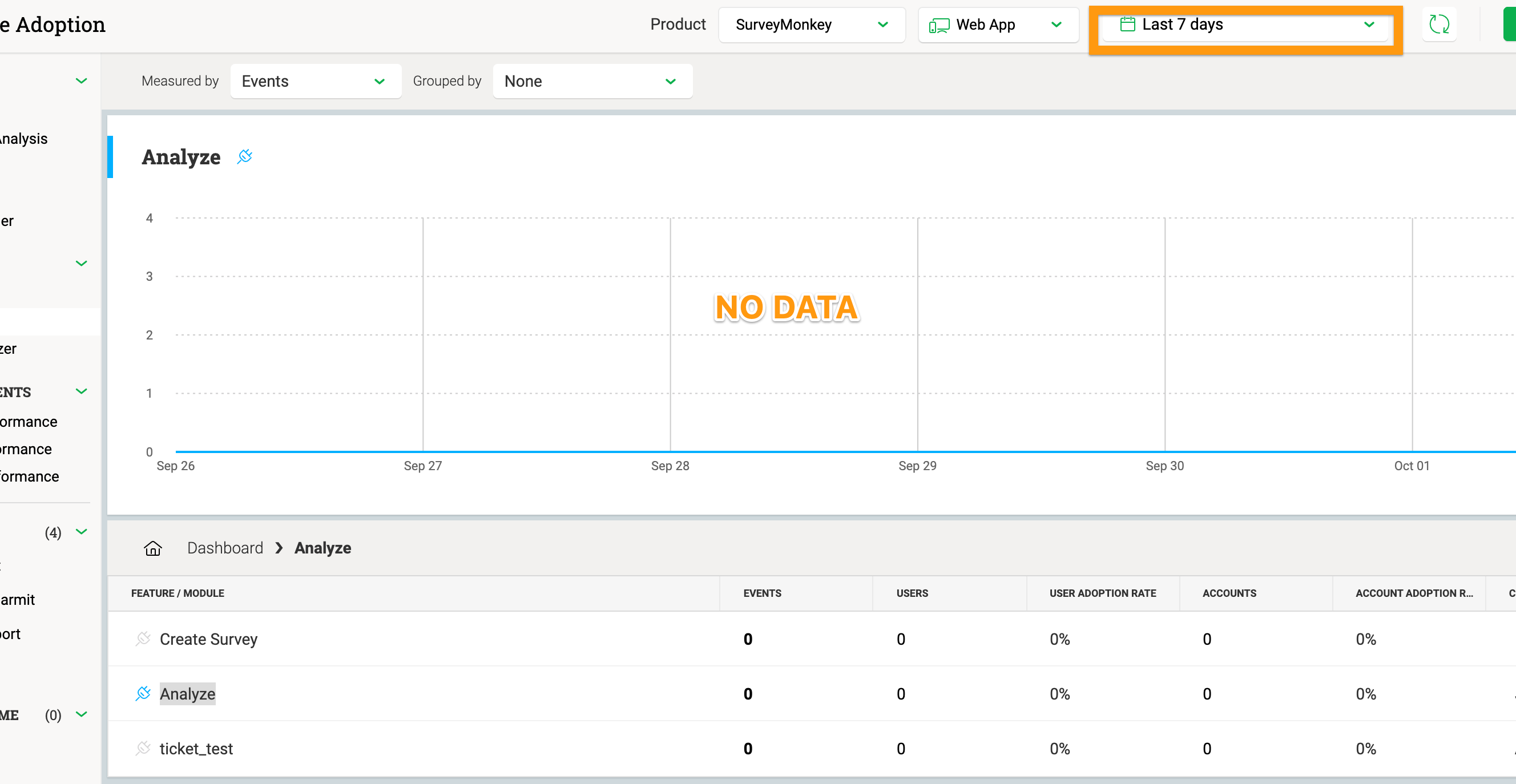Image resolution: width=1516 pixels, height=784 pixels.
Task: Select the first 'ormance' sidebar item
Action: (29, 422)
